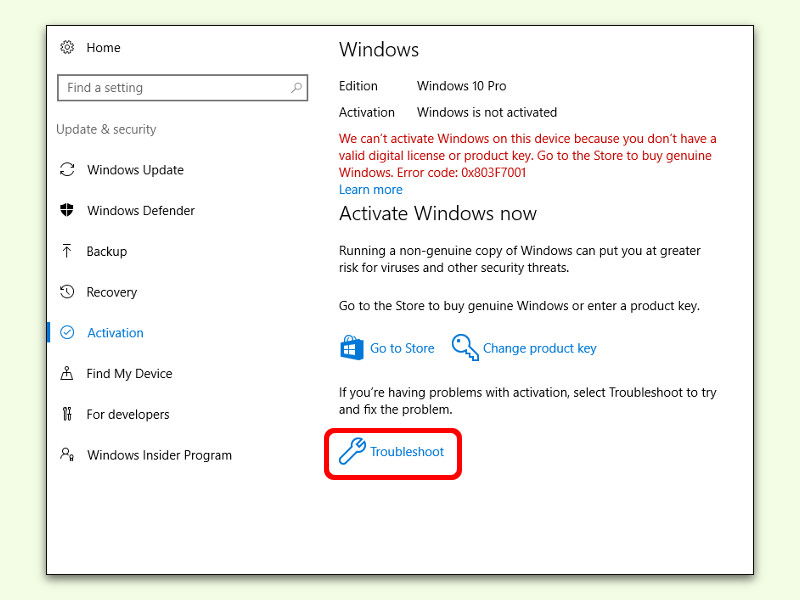Open the Windows Defender section

point(141,211)
